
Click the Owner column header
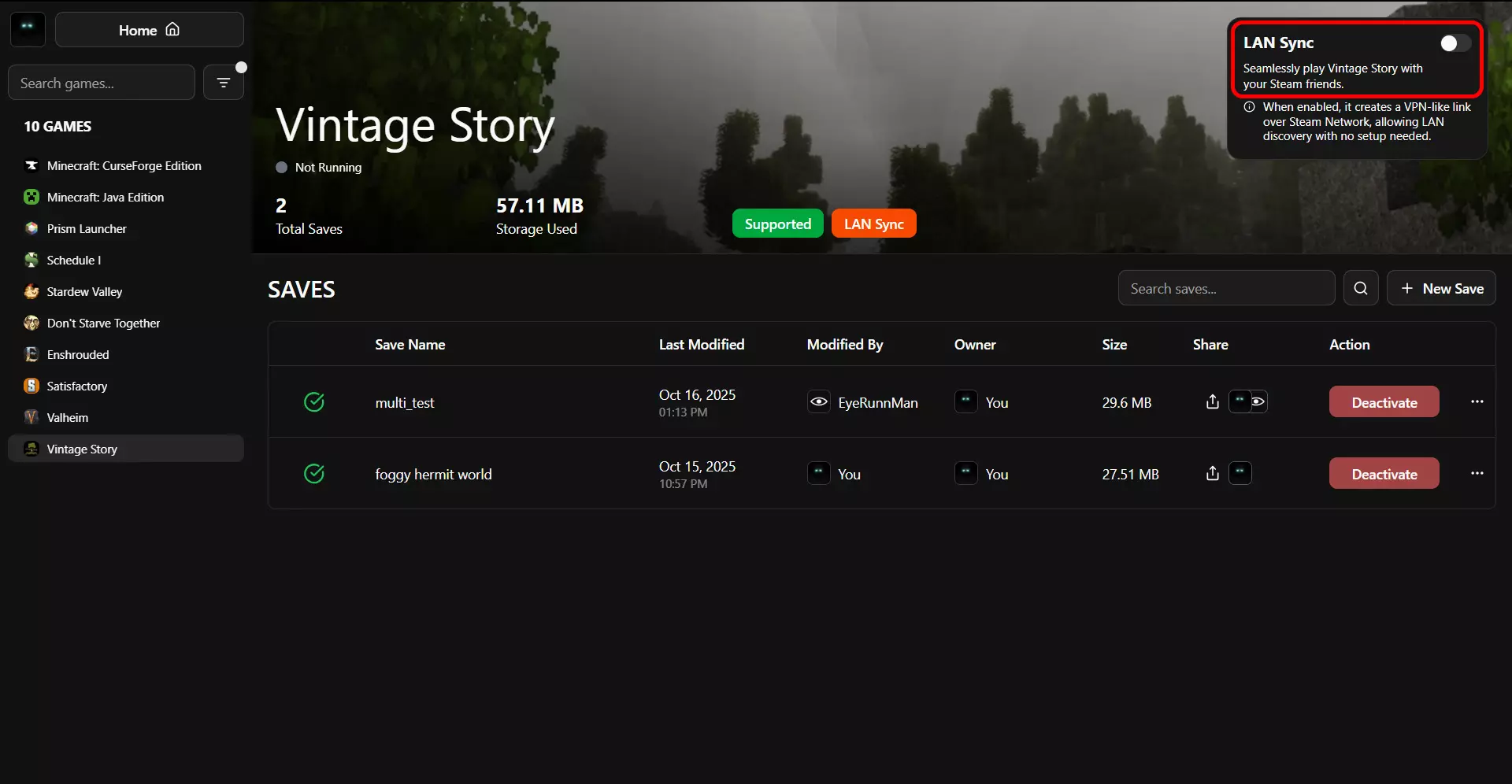[975, 344]
